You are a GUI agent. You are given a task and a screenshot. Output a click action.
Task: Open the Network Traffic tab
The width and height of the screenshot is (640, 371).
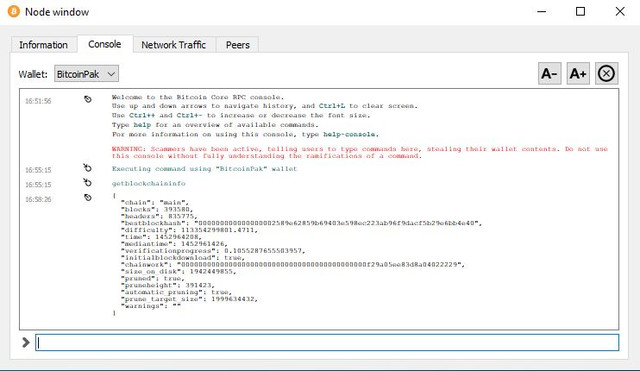tap(173, 45)
